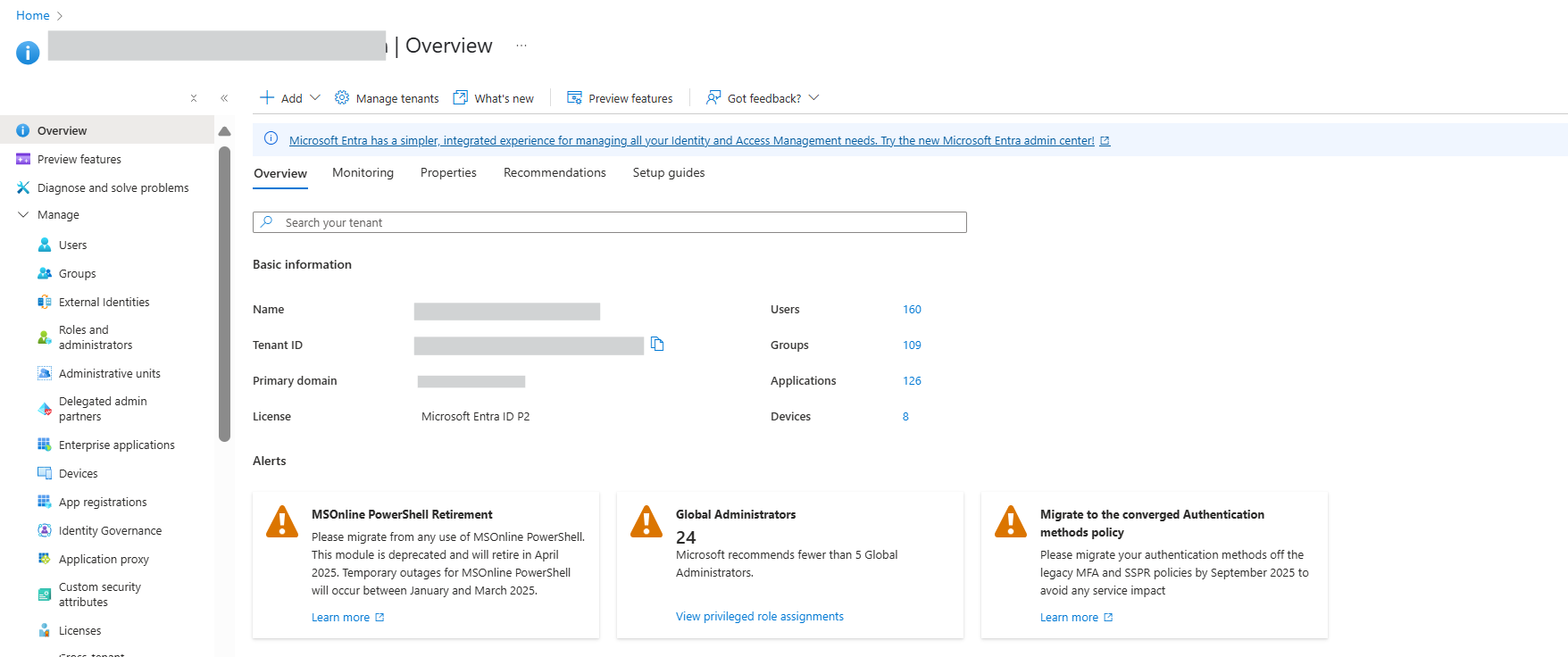This screenshot has height=657, width=1568.
Task: Click the Preview features sidebar icon
Action: [23, 159]
